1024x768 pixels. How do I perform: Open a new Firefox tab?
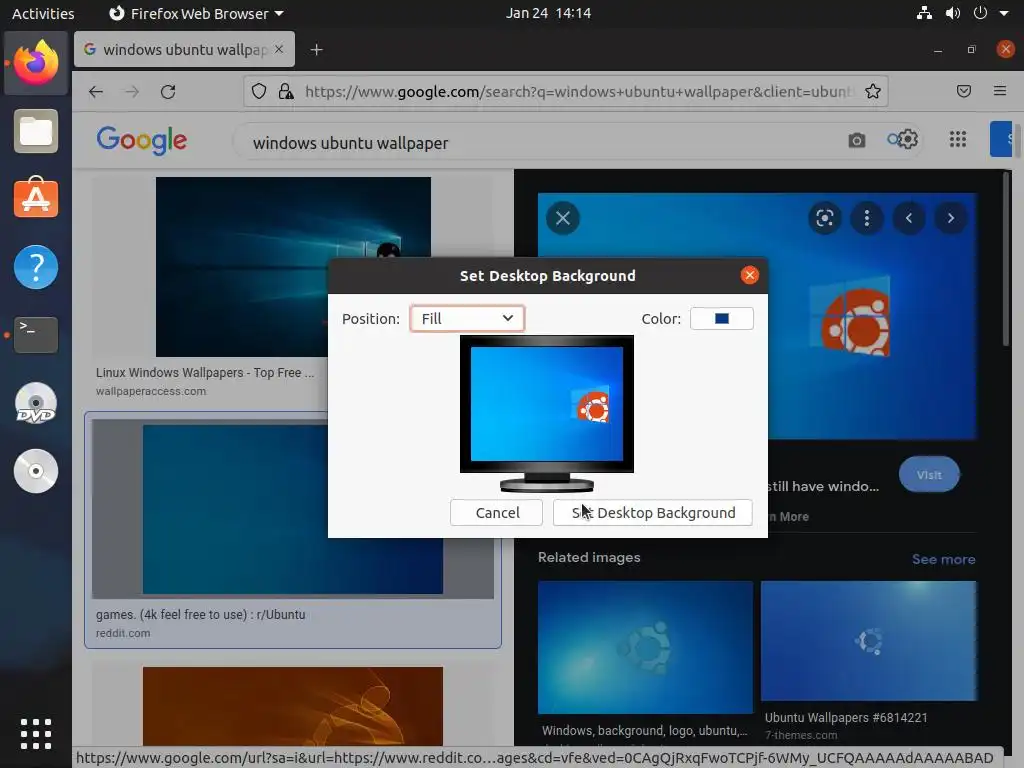(x=316, y=50)
